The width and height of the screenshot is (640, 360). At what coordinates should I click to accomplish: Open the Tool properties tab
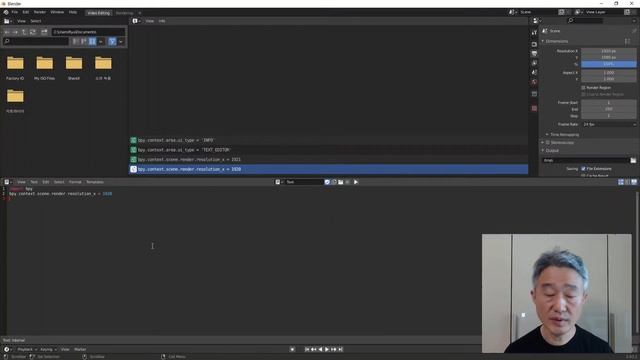coord(534,33)
